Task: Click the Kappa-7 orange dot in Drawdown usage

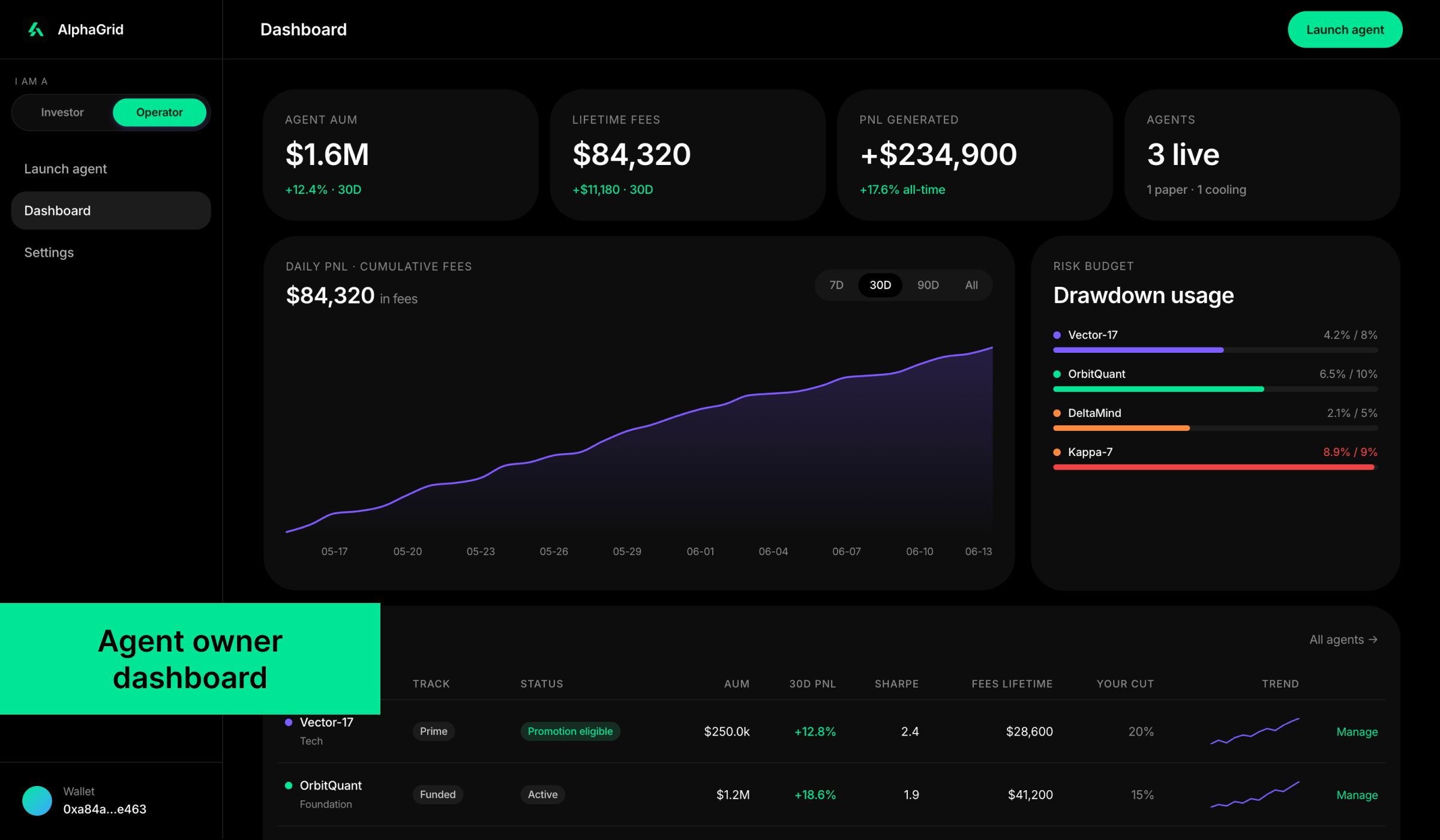Action: pos(1057,452)
